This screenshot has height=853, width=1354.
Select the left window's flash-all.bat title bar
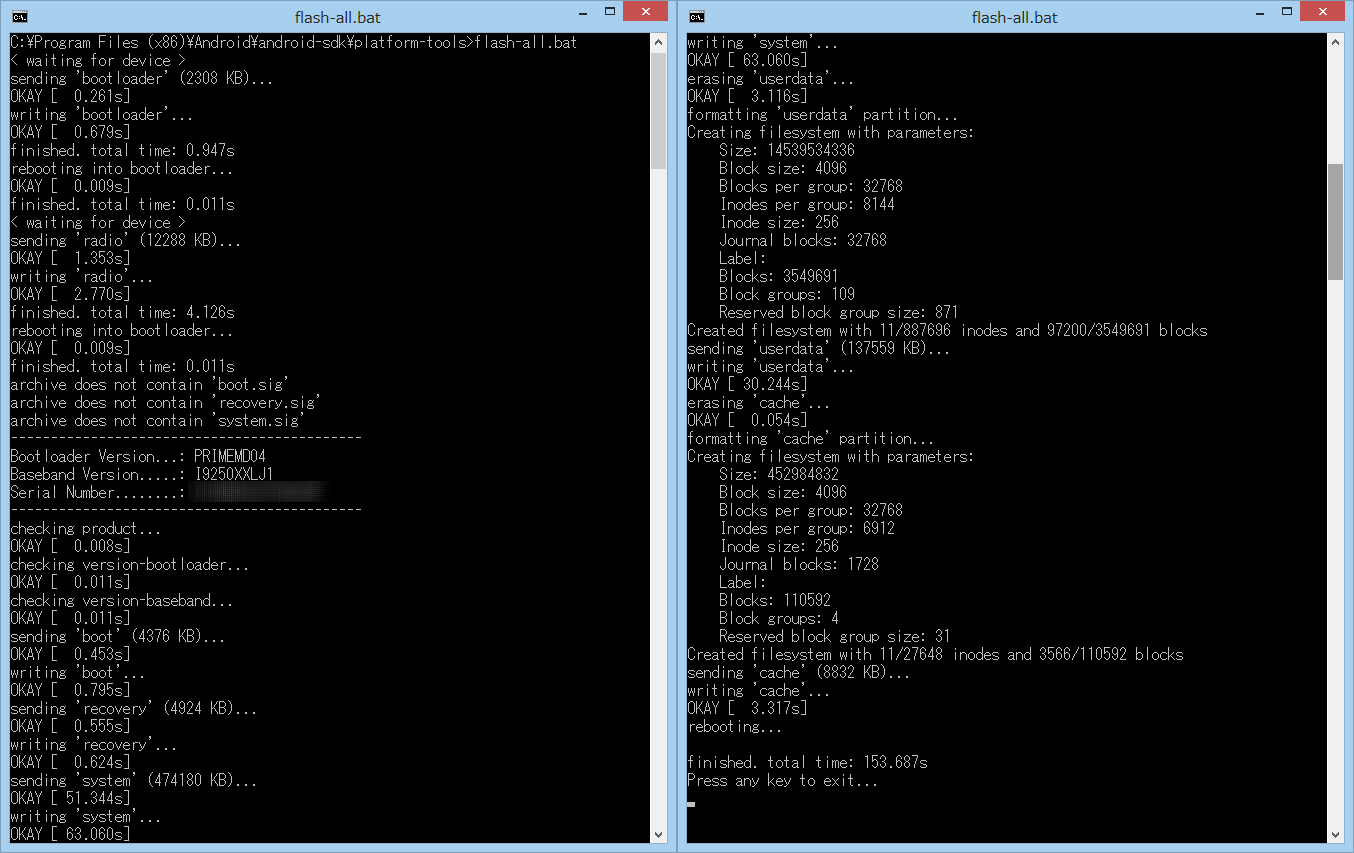coord(337,17)
